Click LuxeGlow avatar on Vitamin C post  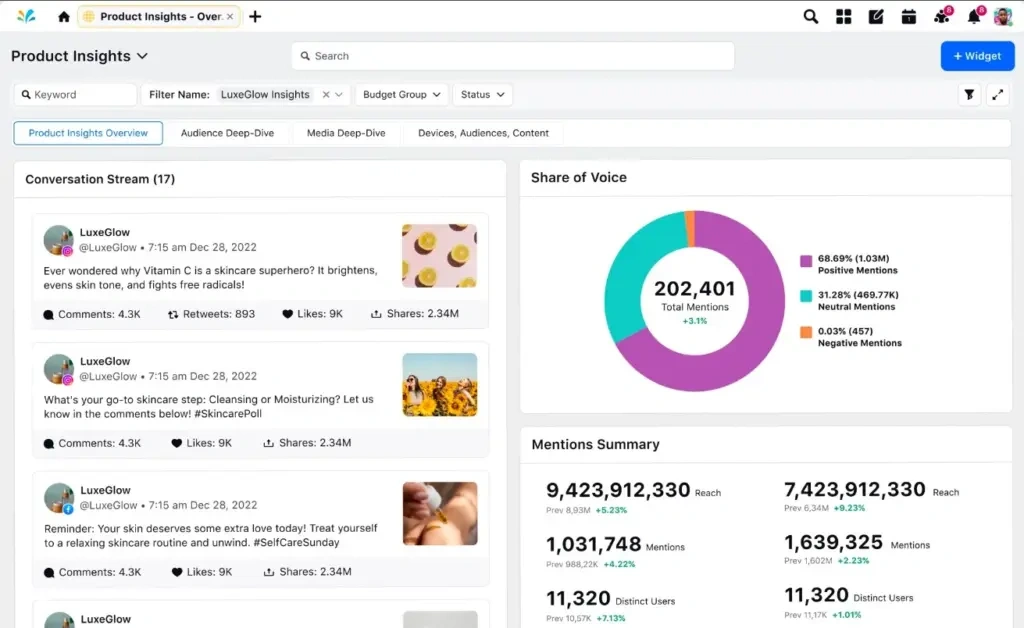(58, 240)
